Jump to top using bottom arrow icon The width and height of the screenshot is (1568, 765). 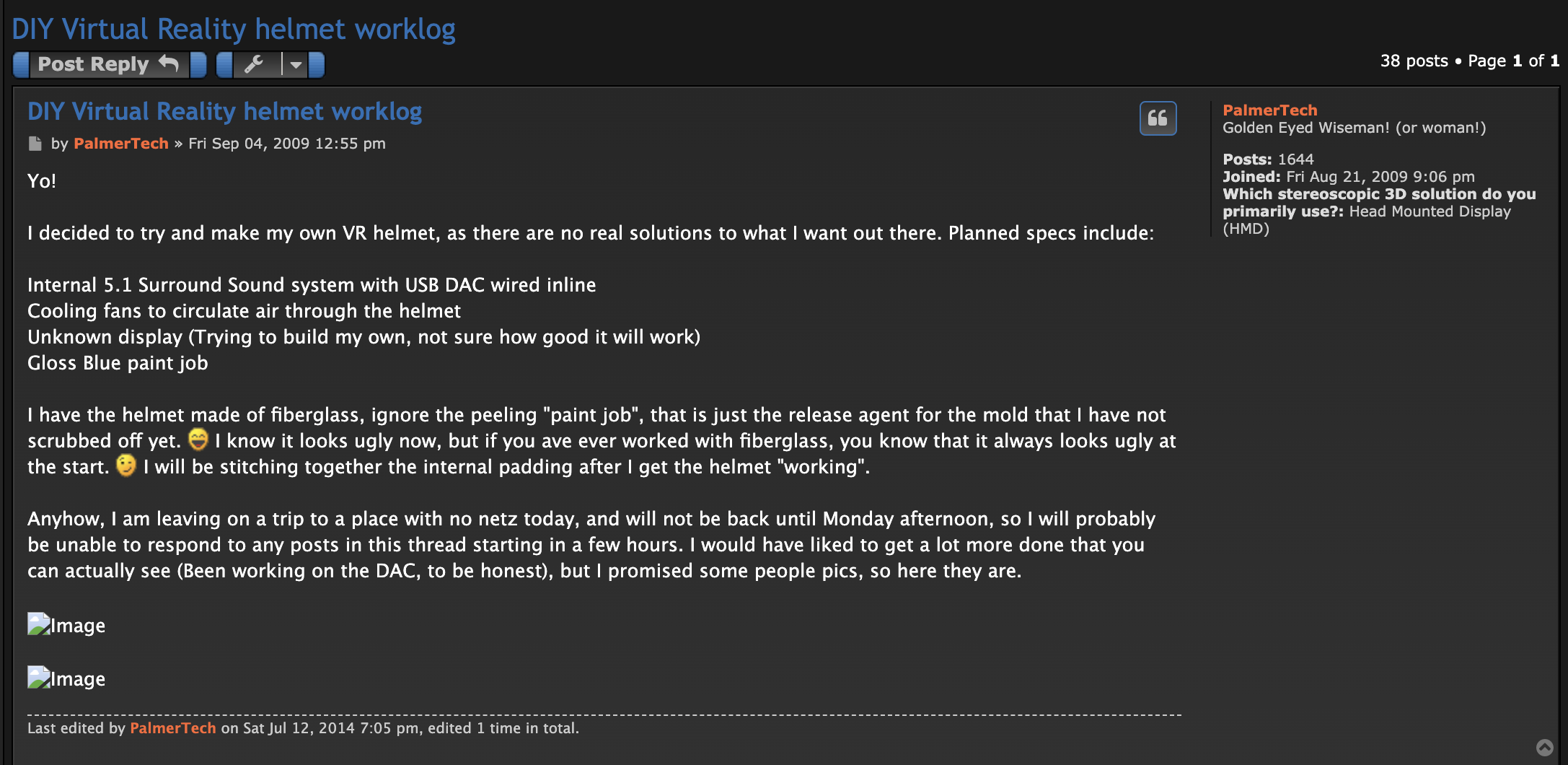tap(1544, 748)
